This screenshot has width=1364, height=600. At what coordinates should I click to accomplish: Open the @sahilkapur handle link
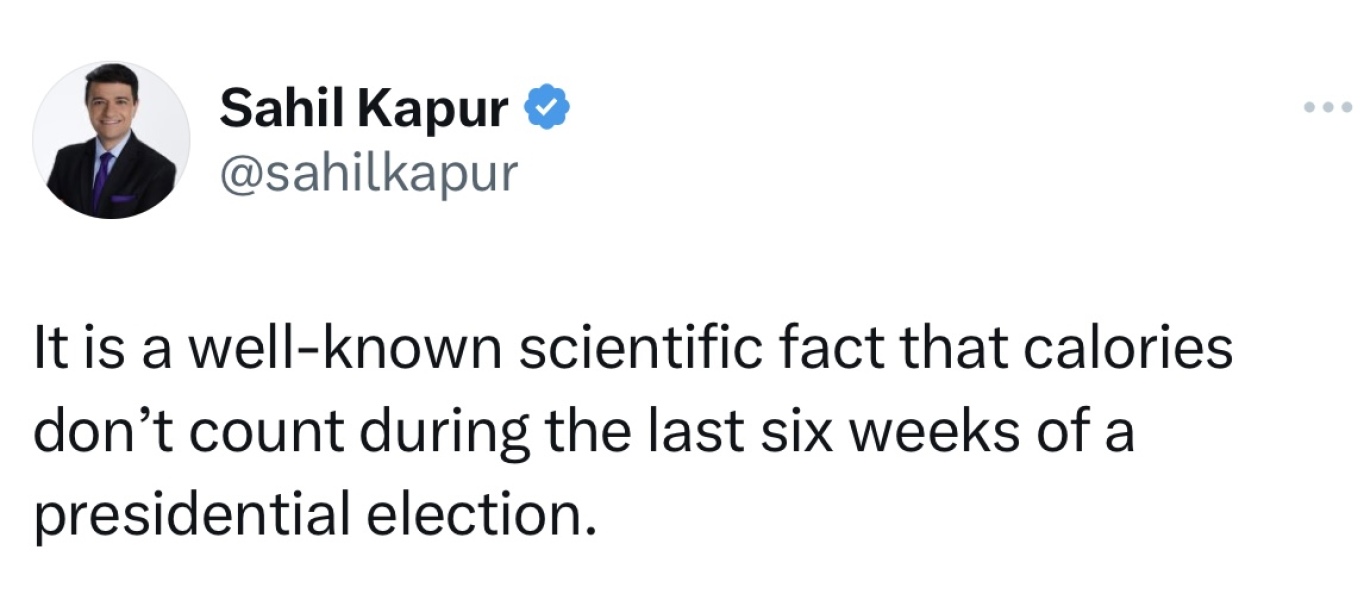click(x=369, y=172)
